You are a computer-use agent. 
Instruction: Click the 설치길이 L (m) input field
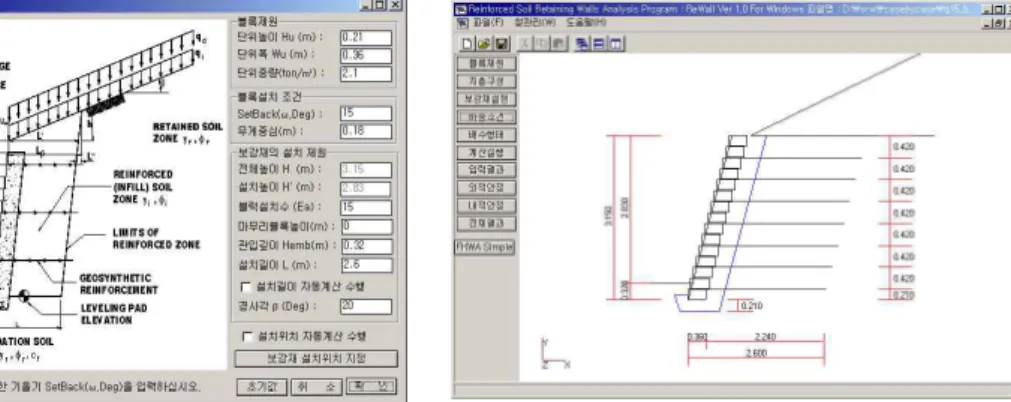point(366,265)
